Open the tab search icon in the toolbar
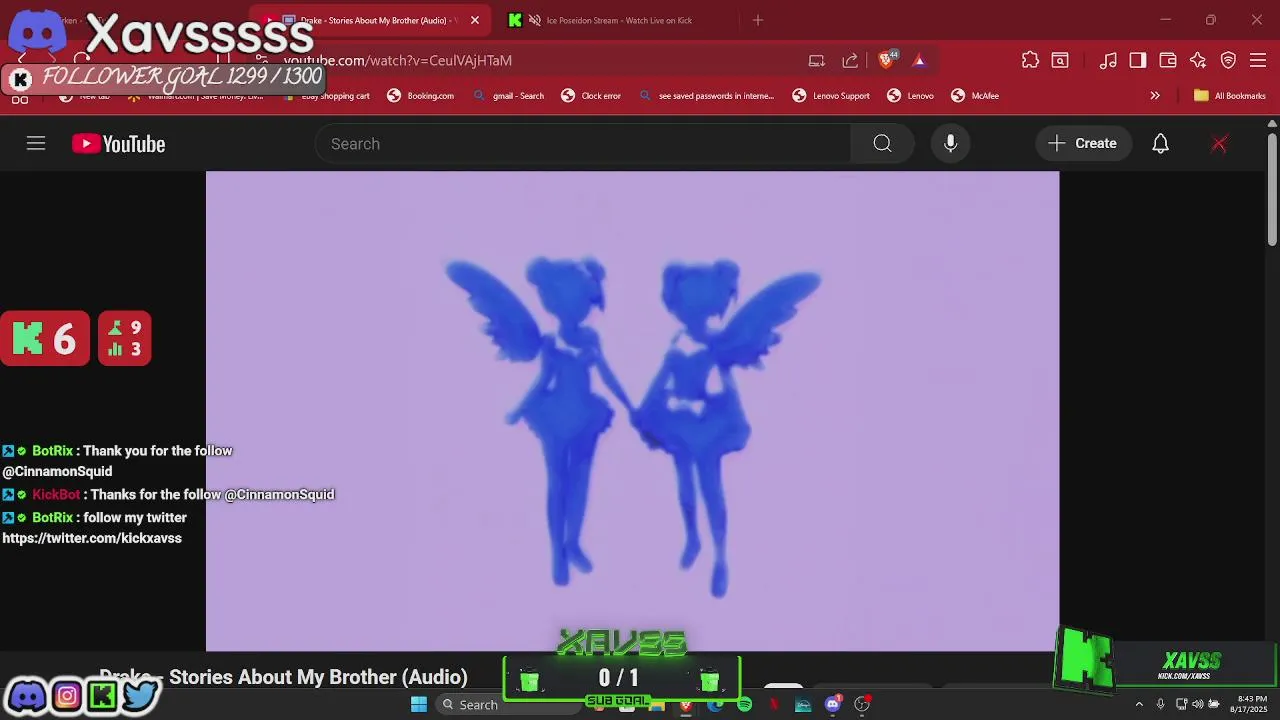1280x720 pixels. [x=1060, y=60]
